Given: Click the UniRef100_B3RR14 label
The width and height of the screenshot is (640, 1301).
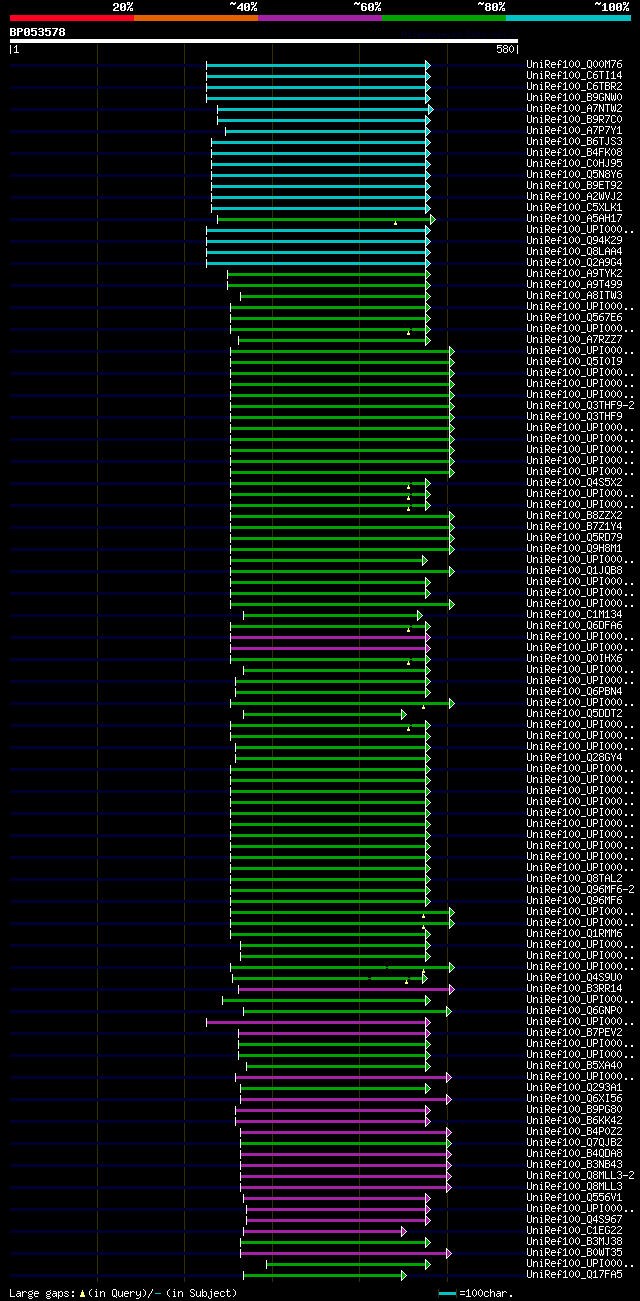Looking at the screenshot, I should pyautogui.click(x=574, y=989).
